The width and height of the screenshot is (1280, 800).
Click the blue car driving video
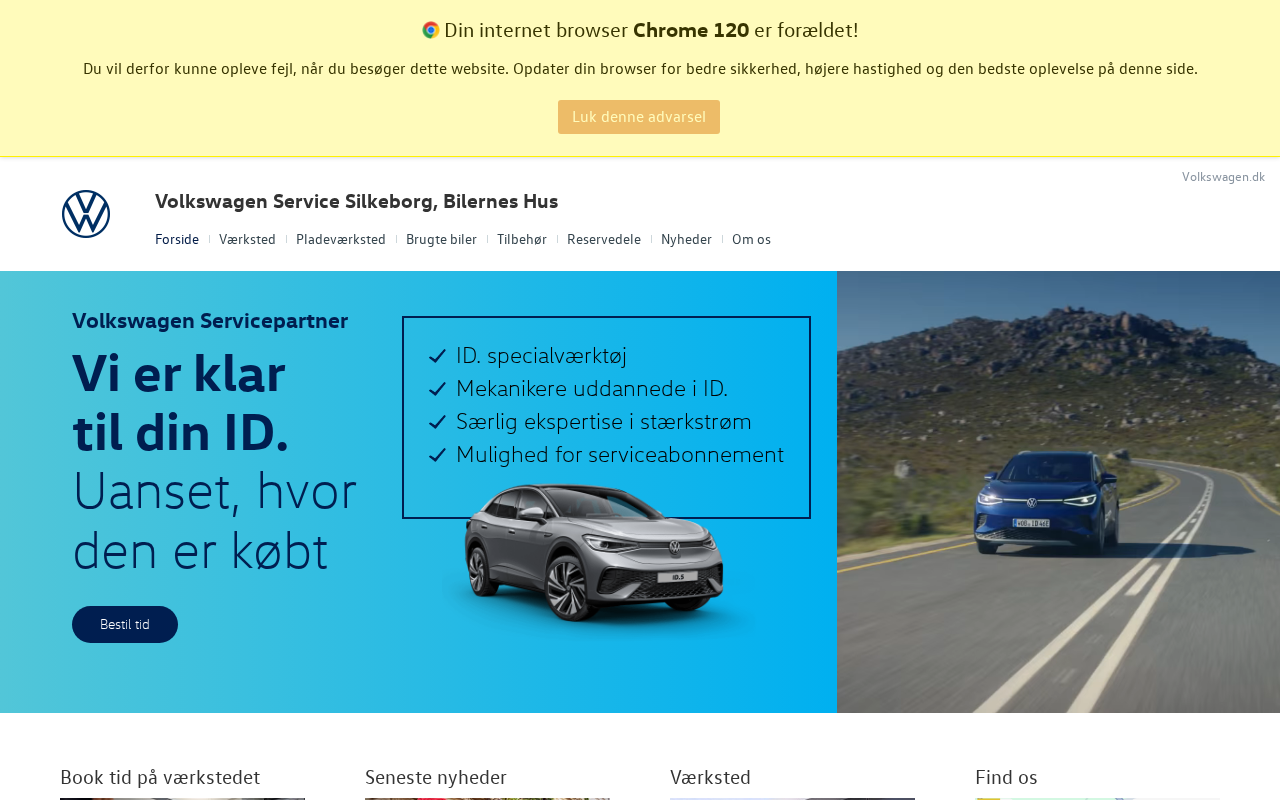click(1058, 492)
